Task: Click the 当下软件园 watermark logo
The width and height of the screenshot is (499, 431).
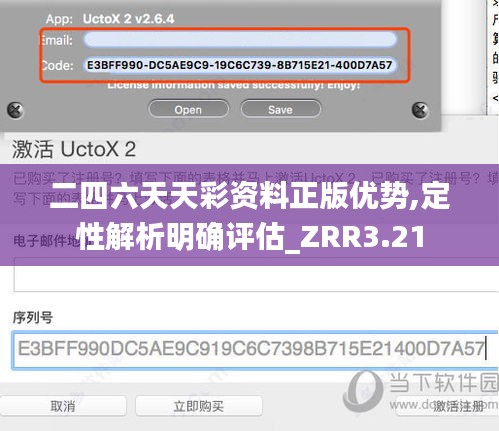Action: [x=363, y=391]
